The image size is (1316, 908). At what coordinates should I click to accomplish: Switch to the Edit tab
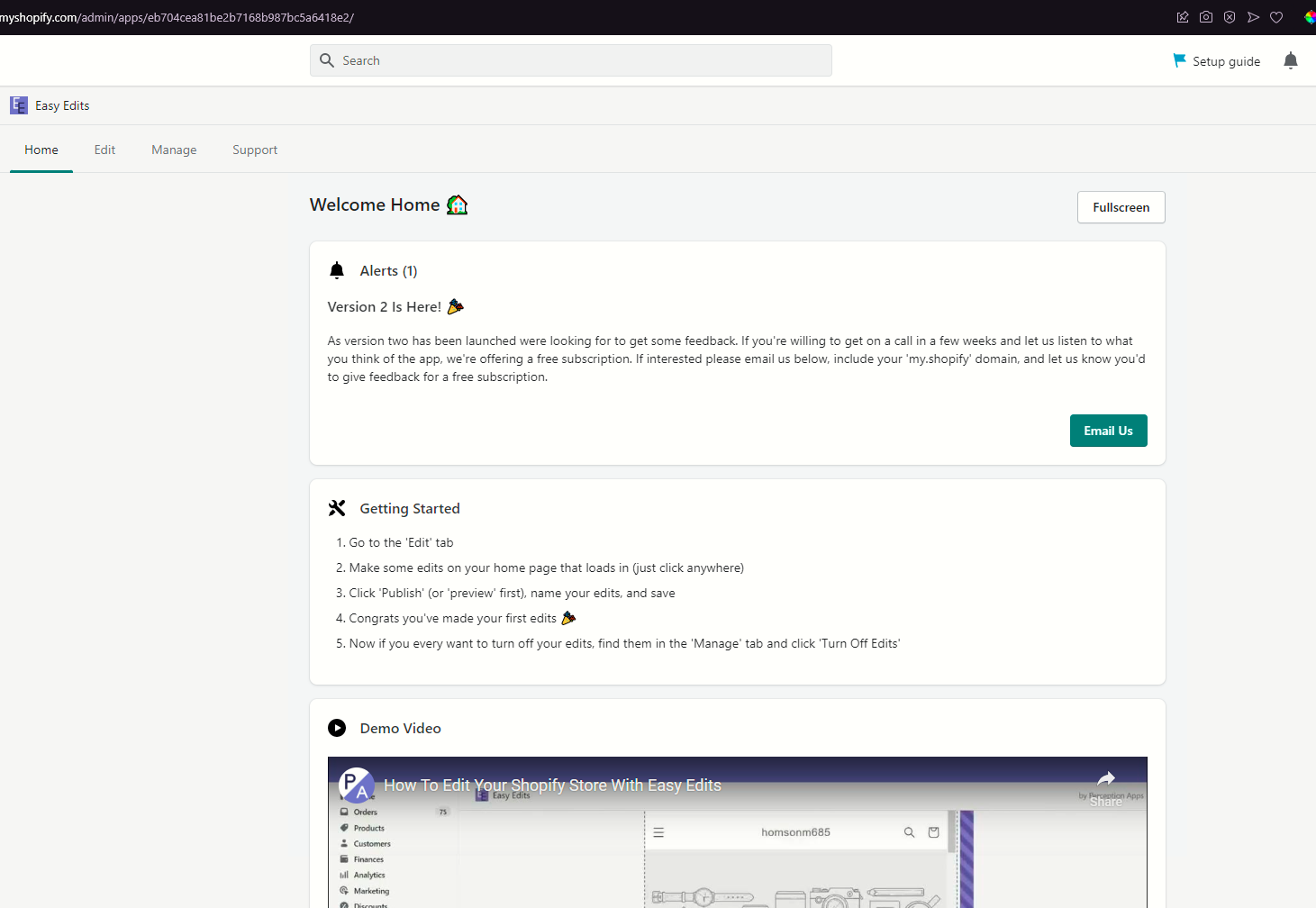point(104,150)
